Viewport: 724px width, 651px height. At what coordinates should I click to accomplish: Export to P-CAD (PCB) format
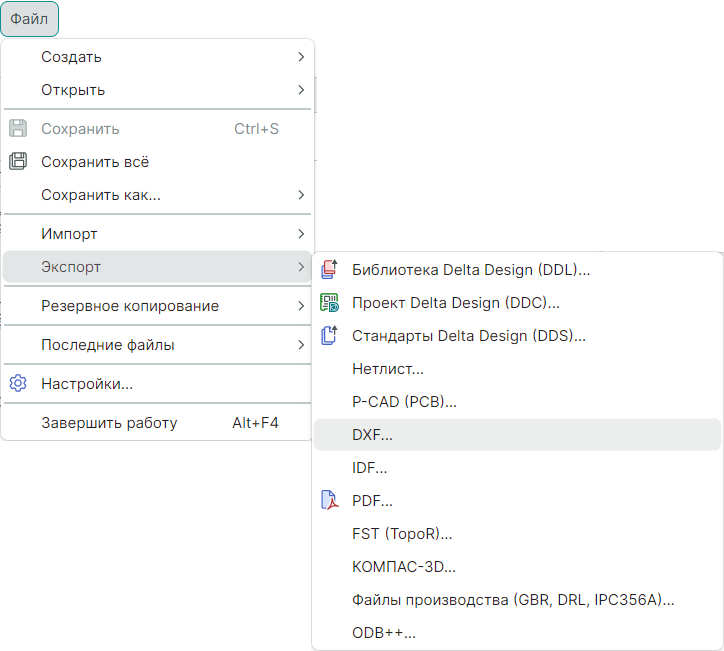404,402
